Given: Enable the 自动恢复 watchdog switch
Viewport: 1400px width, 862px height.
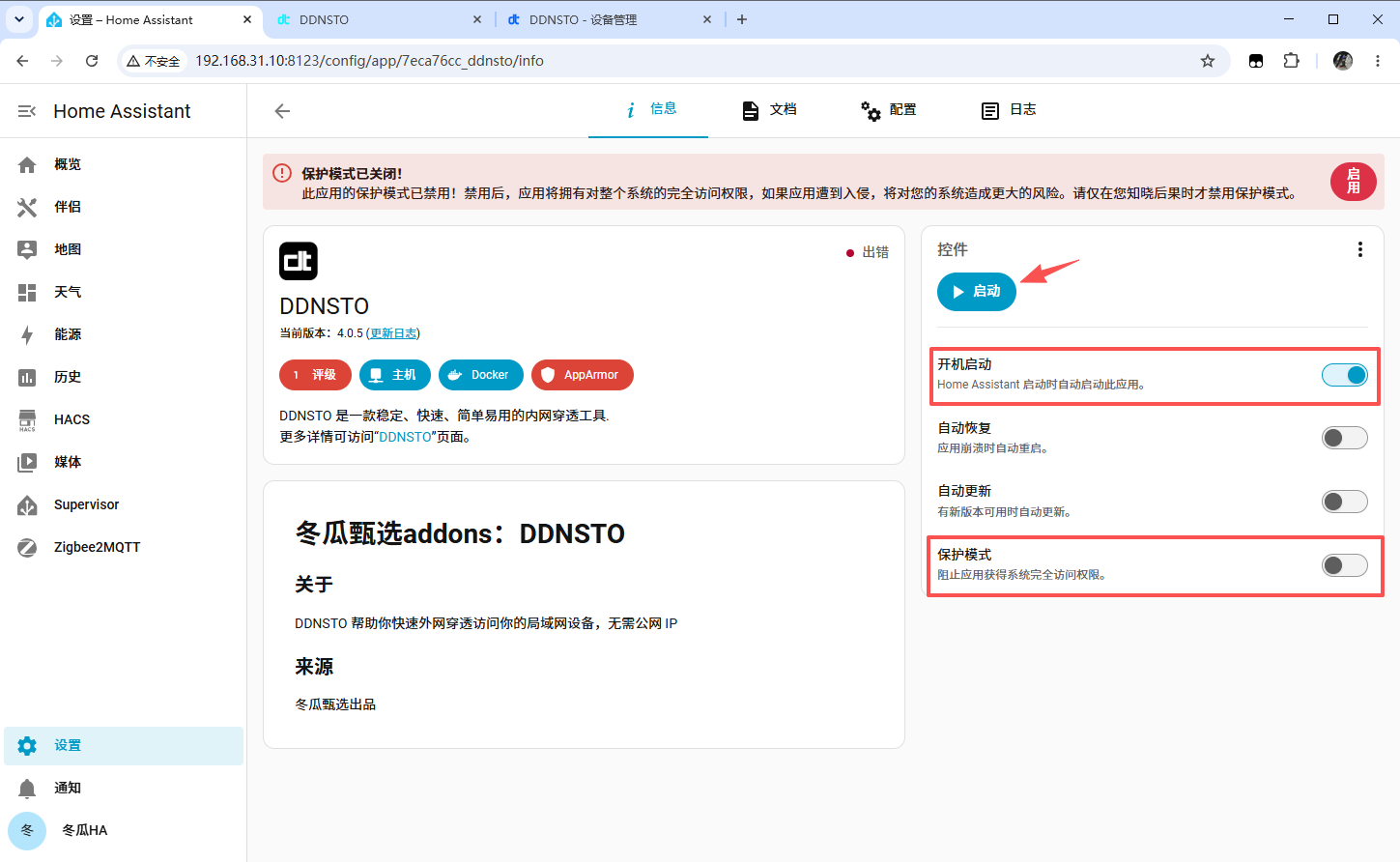Looking at the screenshot, I should coord(1345,438).
